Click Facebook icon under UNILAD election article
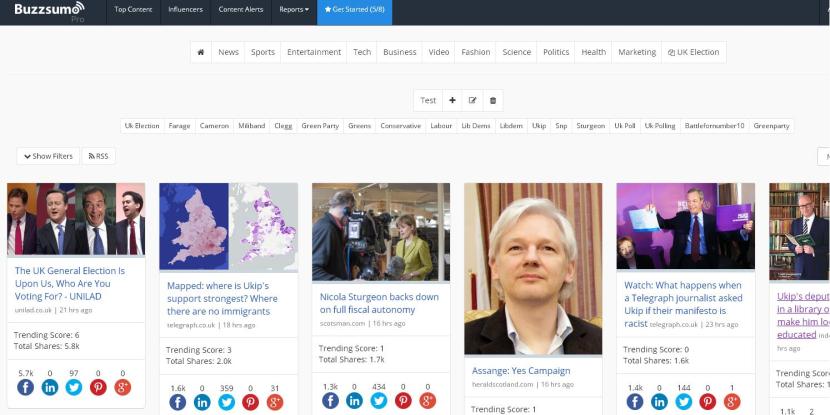Viewport: 830px width, 415px height. coord(26,387)
